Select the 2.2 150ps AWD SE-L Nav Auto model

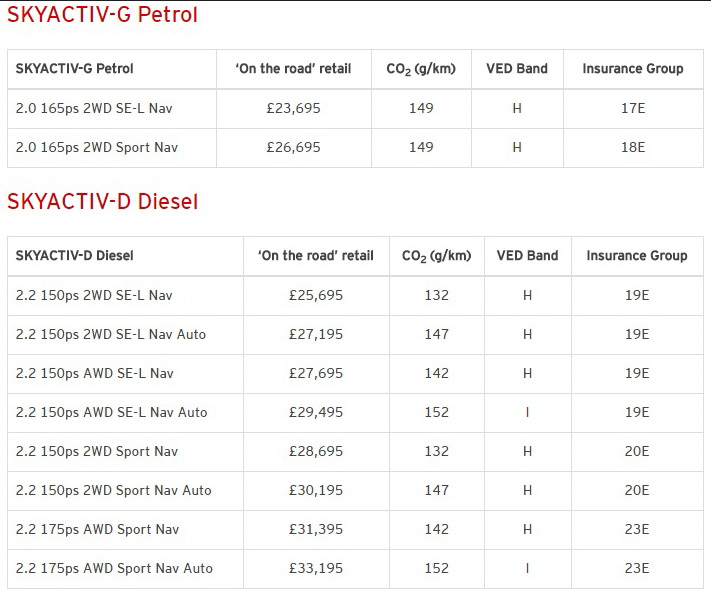(x=112, y=412)
